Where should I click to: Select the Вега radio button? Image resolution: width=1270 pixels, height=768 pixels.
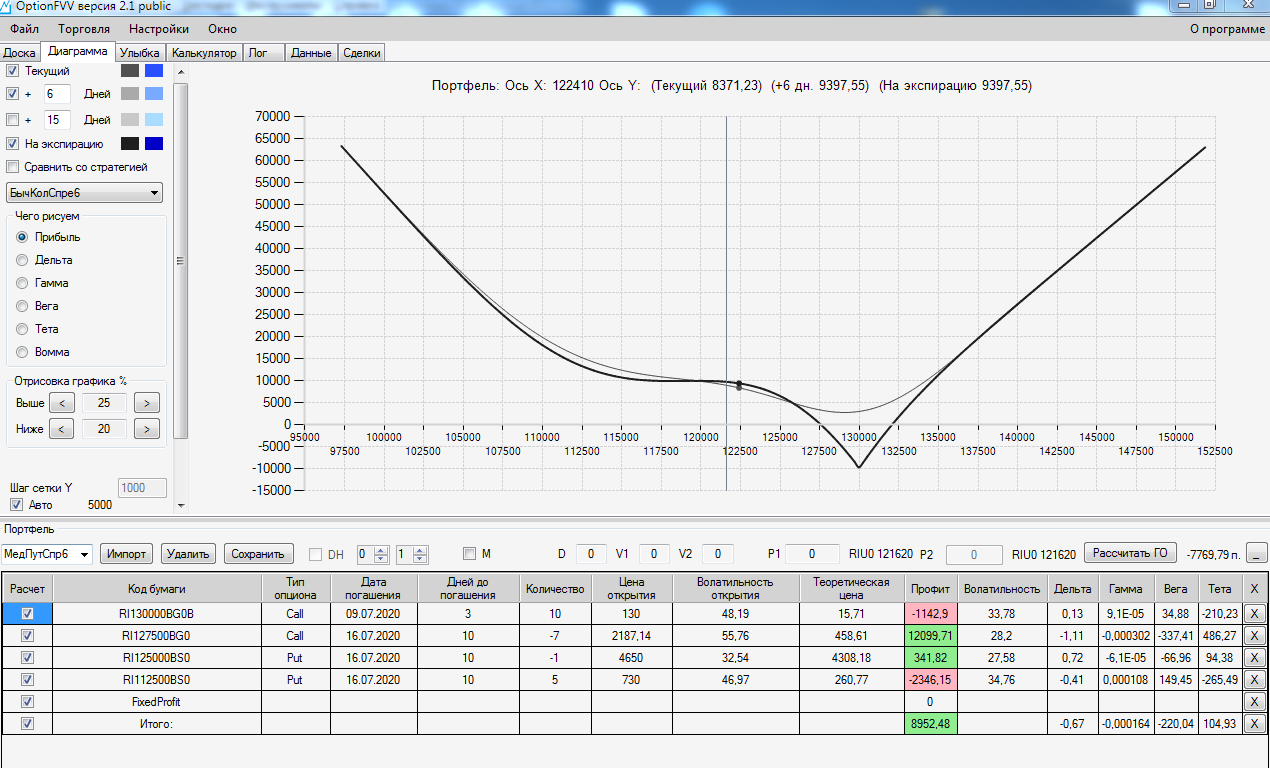point(22,306)
